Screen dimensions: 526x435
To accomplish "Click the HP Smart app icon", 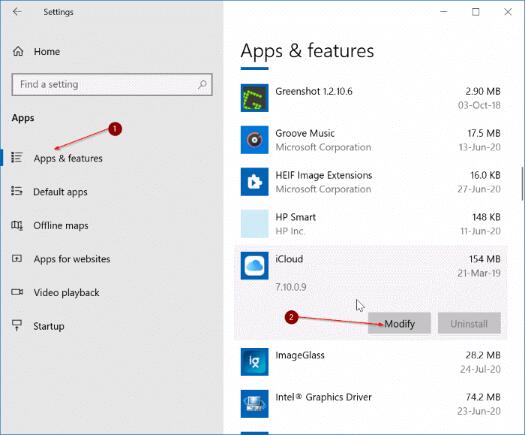I will pyautogui.click(x=254, y=224).
